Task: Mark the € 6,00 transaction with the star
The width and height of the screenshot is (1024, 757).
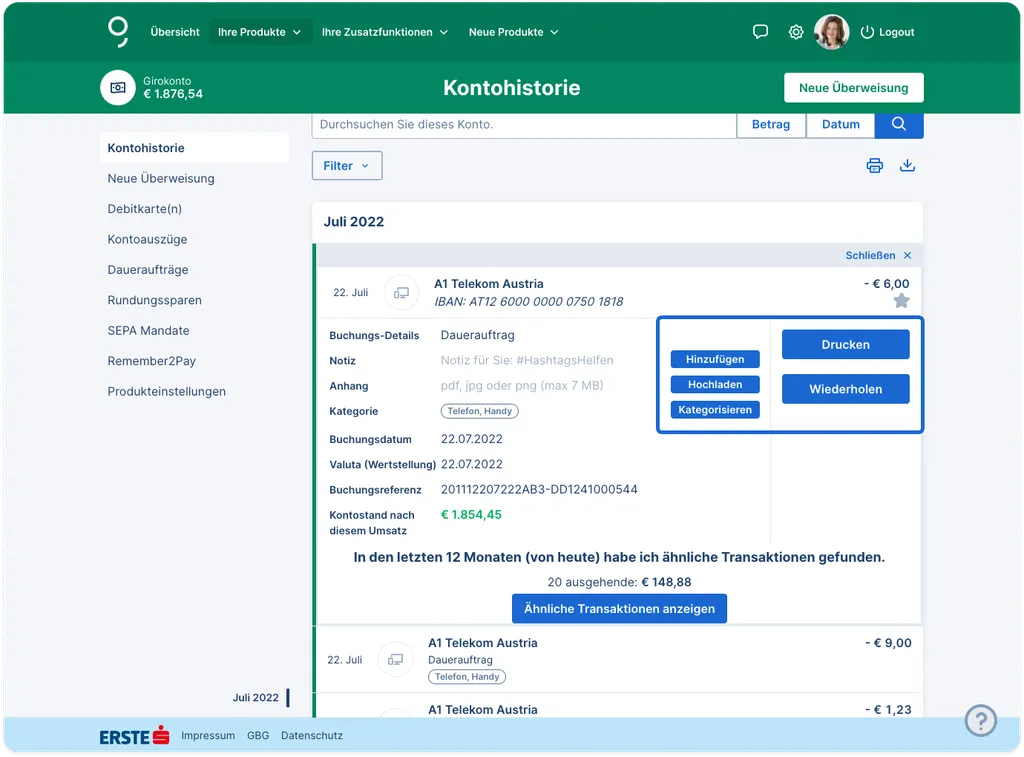Action: 901,301
